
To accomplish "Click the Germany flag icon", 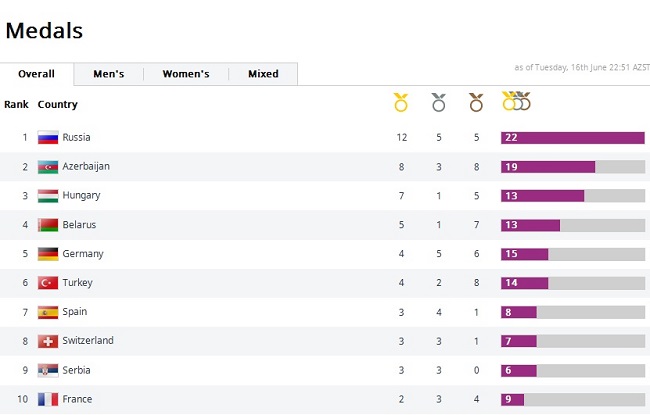I will click(x=48, y=254).
